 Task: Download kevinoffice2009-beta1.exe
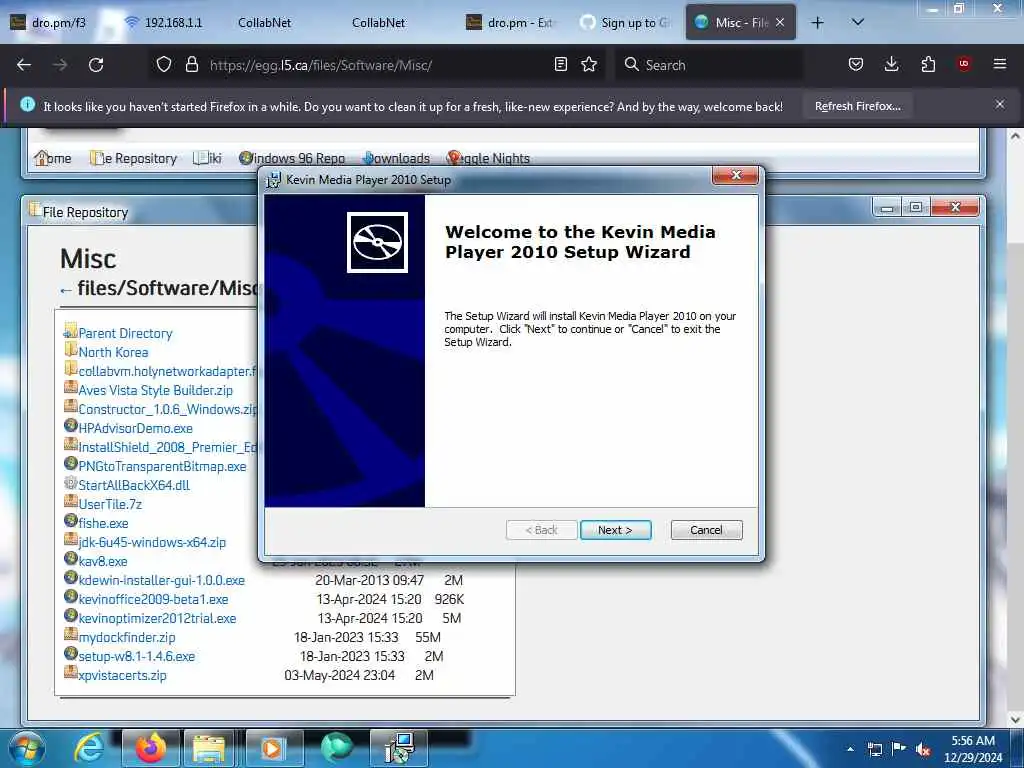point(153,599)
